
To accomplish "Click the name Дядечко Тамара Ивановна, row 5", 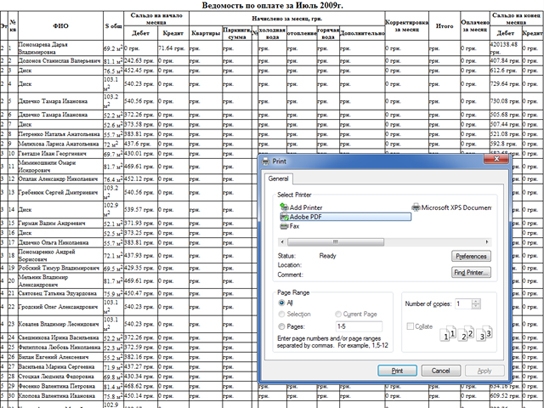I will [53, 101].
